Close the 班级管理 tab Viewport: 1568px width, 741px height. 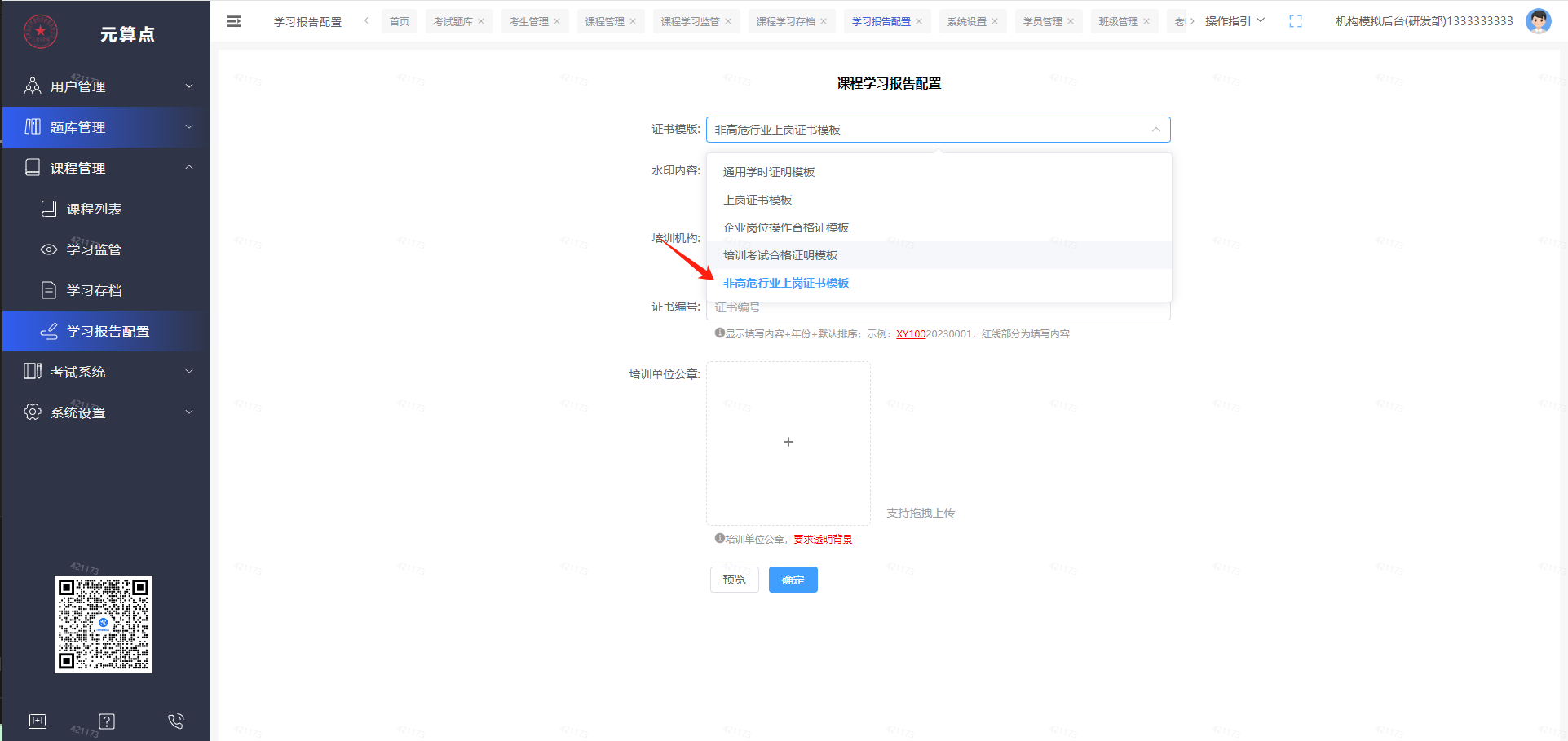point(1146,21)
